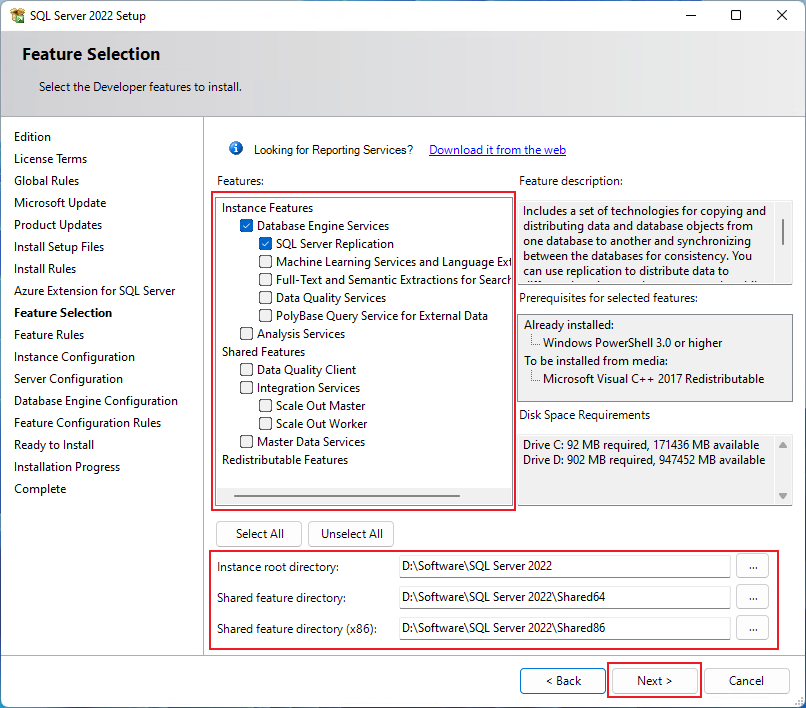Click the blue information icon beside Reporting Services
This screenshot has width=806, height=708.
[x=236, y=149]
